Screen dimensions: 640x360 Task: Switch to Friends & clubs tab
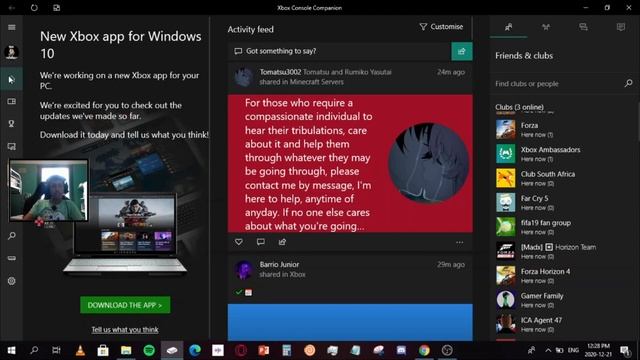click(x=509, y=27)
